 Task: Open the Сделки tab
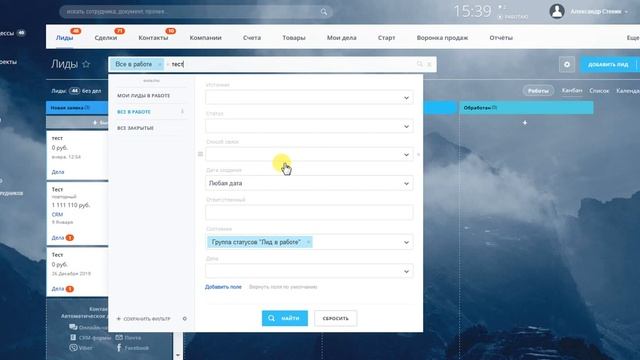pyautogui.click(x=106, y=38)
